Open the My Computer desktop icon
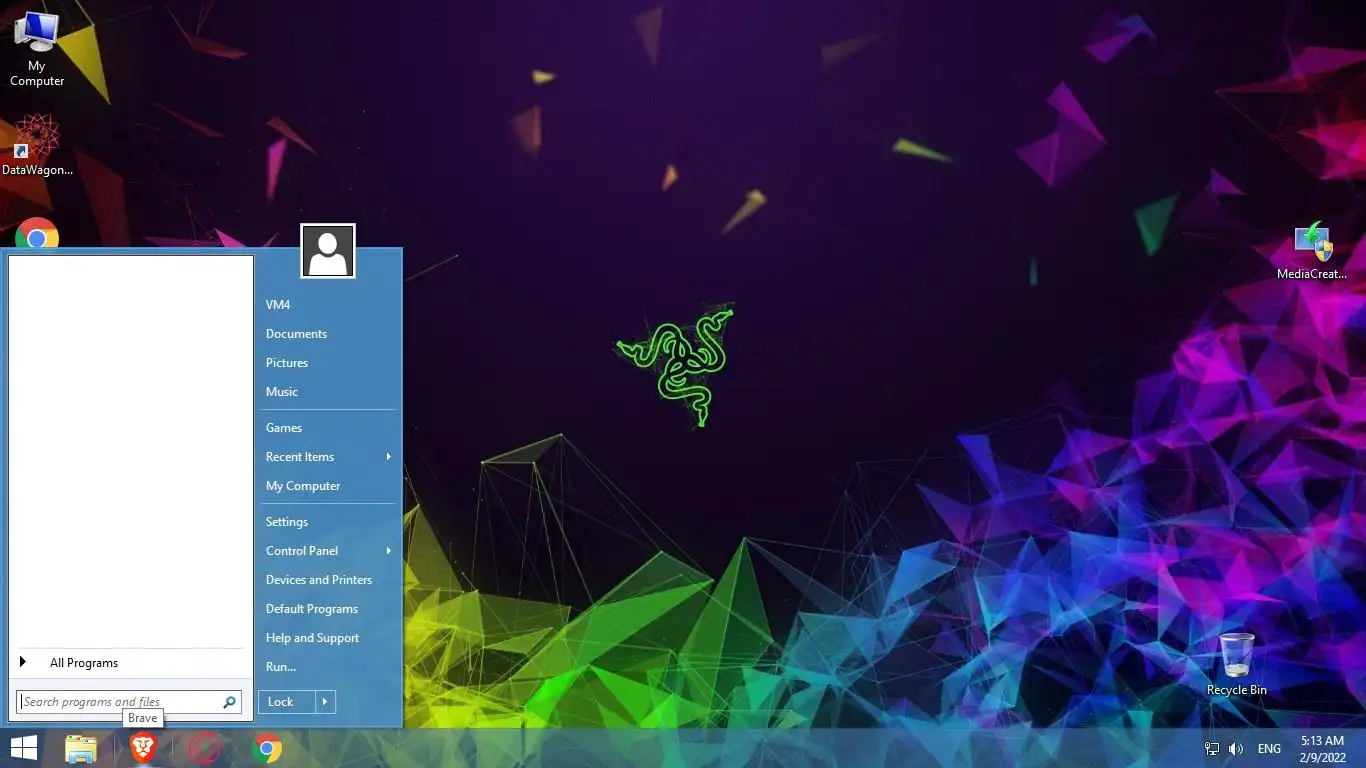Screen dimensions: 1366x768 coord(37,48)
